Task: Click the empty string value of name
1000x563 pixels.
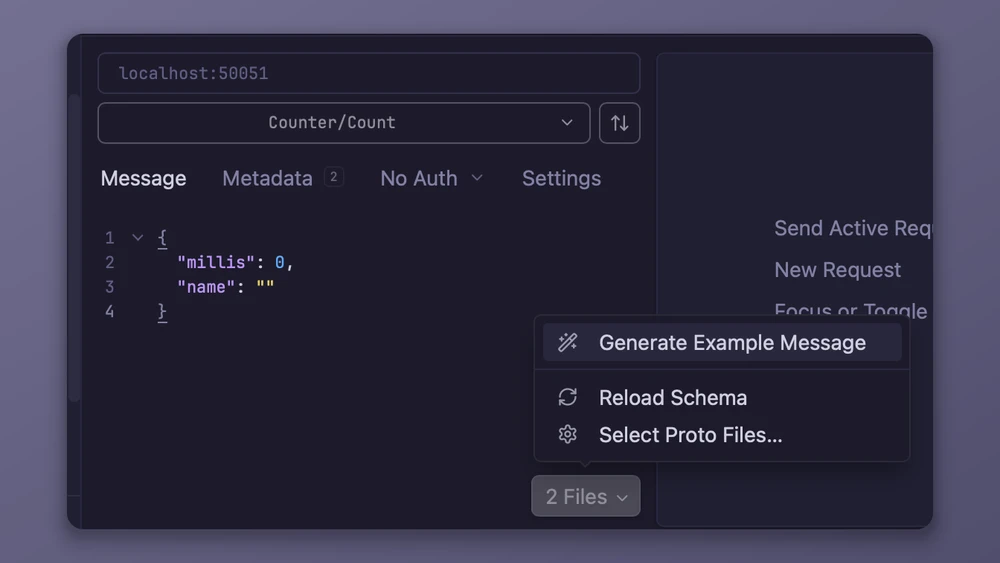Action: tap(265, 286)
